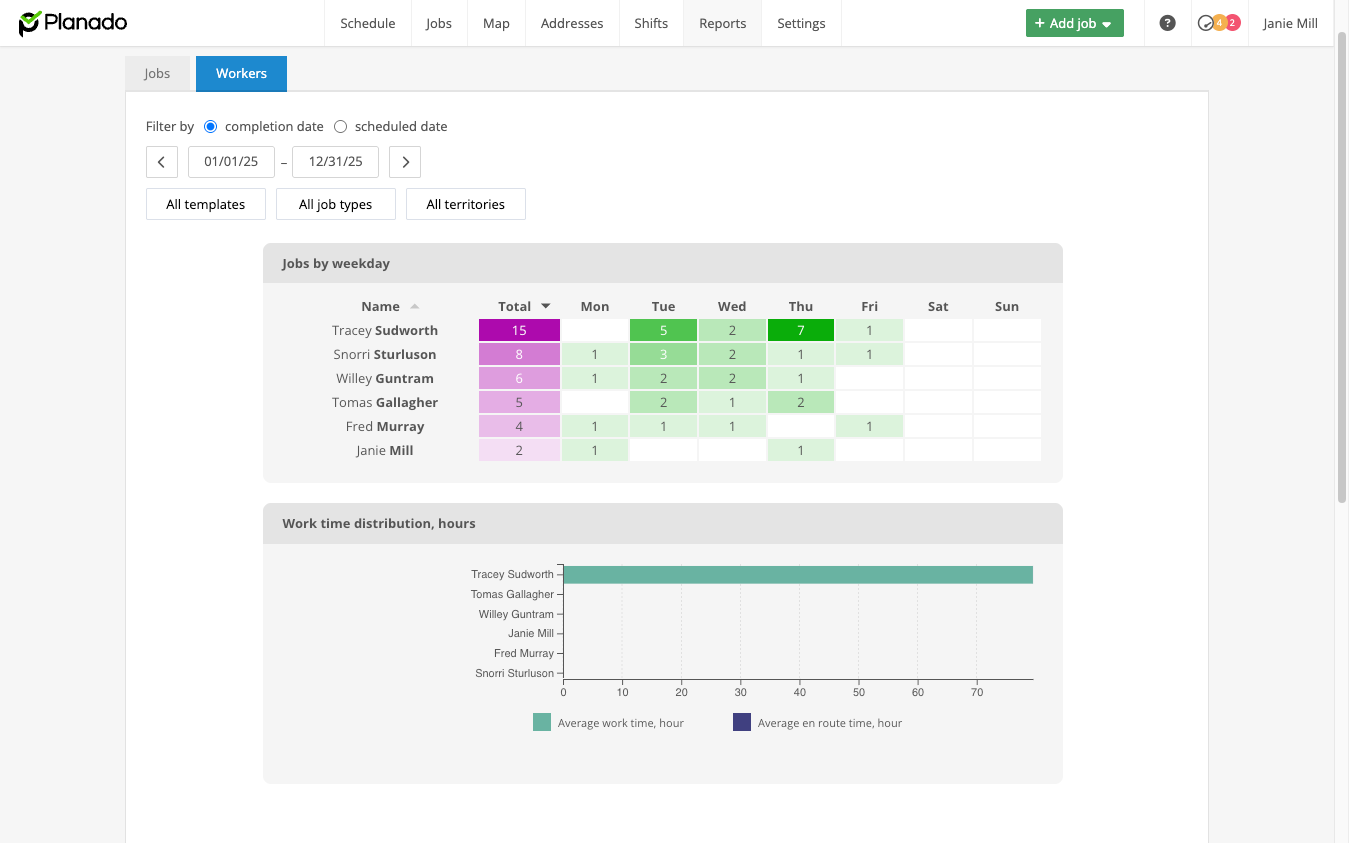Click Fred Murray's total cell 4
The height and width of the screenshot is (843, 1349).
pyautogui.click(x=519, y=427)
